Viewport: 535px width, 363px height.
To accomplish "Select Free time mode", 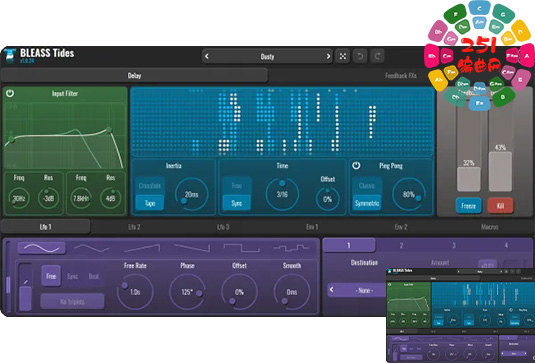I will point(237,186).
